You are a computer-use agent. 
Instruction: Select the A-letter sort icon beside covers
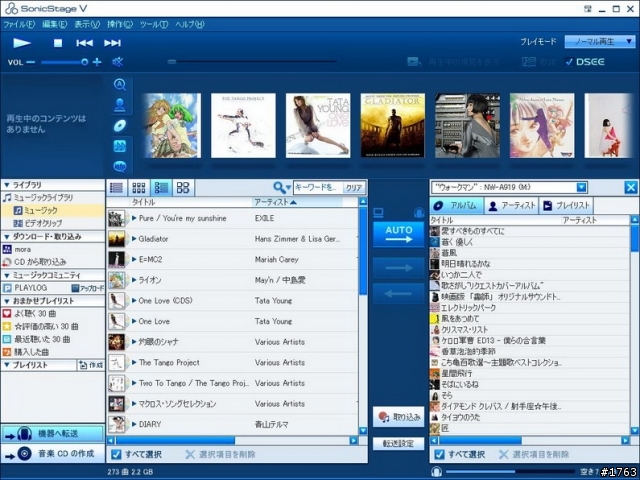click(120, 84)
